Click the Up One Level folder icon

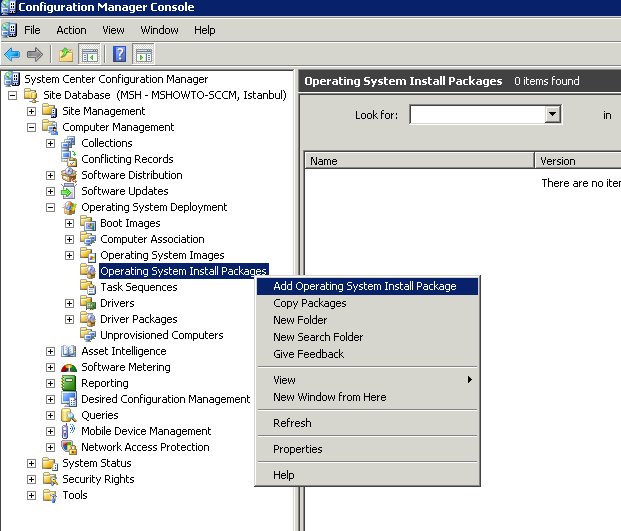point(66,54)
